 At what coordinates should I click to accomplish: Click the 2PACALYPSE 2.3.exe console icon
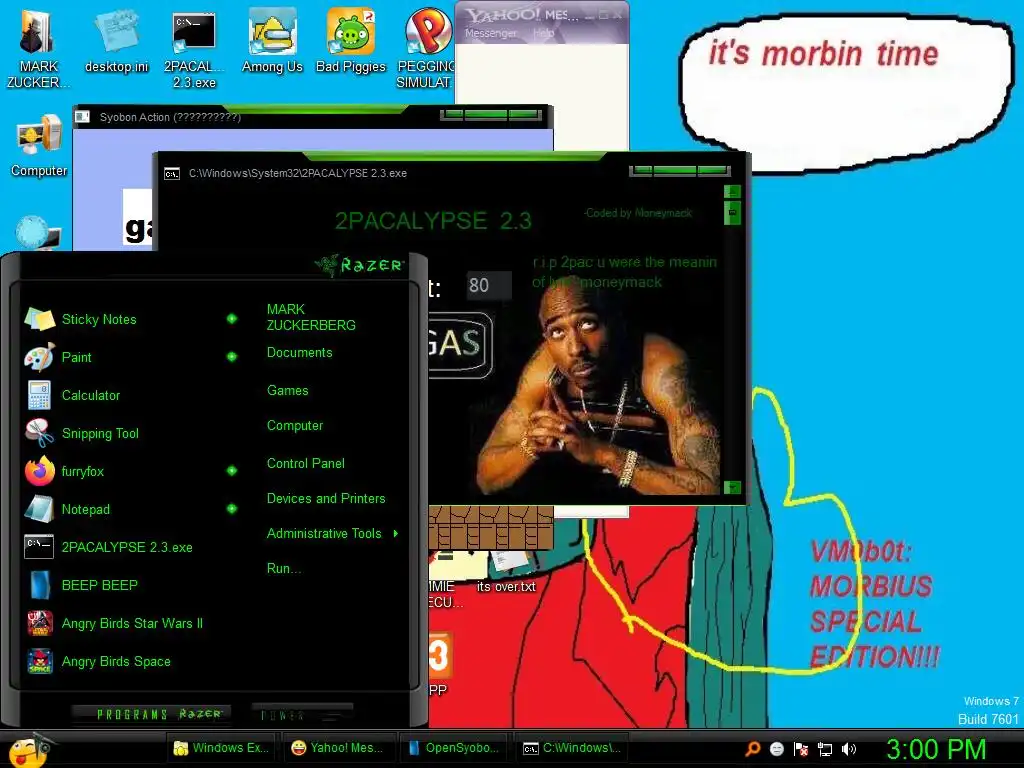39,547
